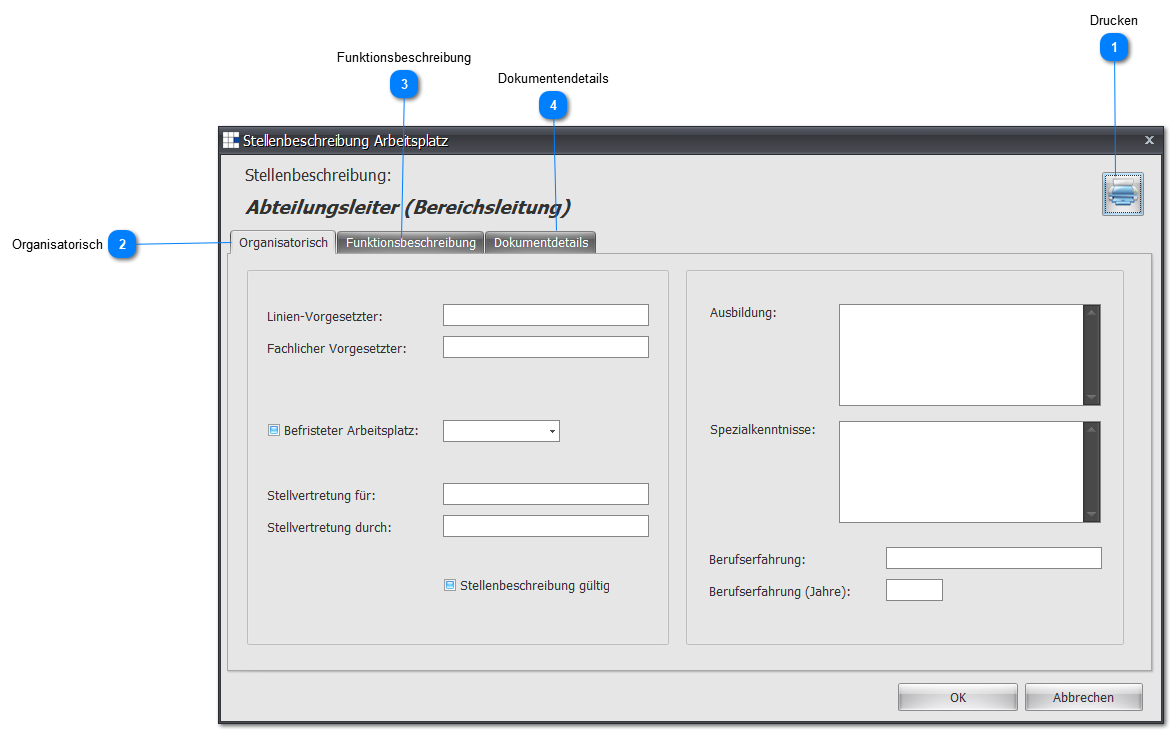Click the printer icon to print
This screenshot has width=1173, height=733.
click(x=1122, y=194)
